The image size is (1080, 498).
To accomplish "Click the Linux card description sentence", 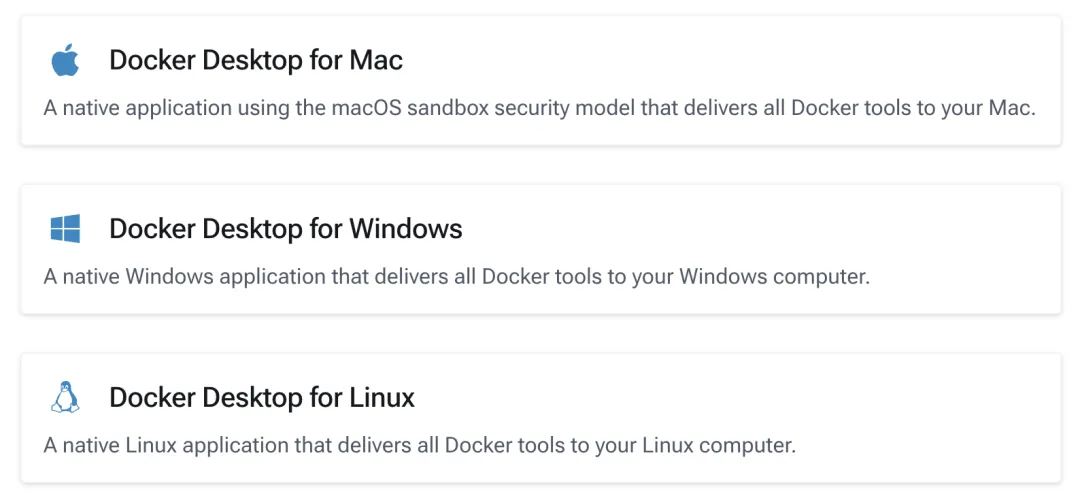I will point(420,445).
